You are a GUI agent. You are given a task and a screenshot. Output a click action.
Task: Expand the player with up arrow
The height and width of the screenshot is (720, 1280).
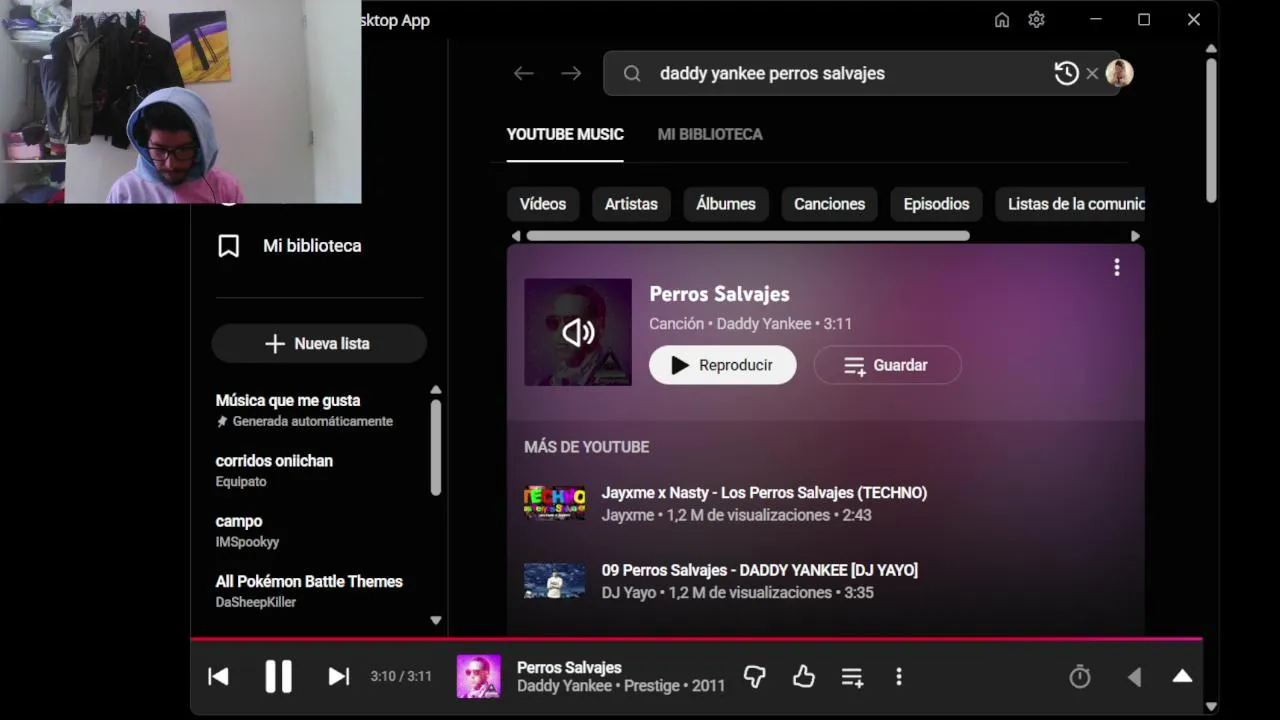click(x=1182, y=677)
